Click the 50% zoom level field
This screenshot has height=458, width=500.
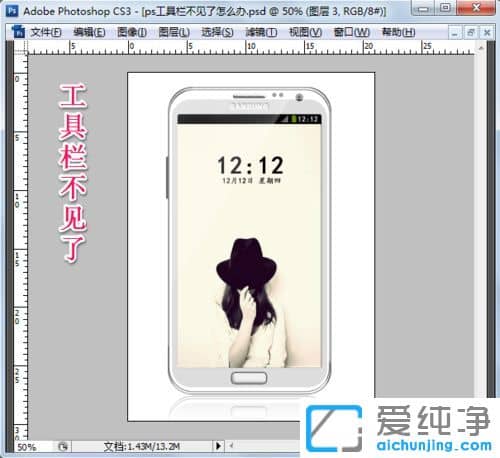(x=33, y=447)
